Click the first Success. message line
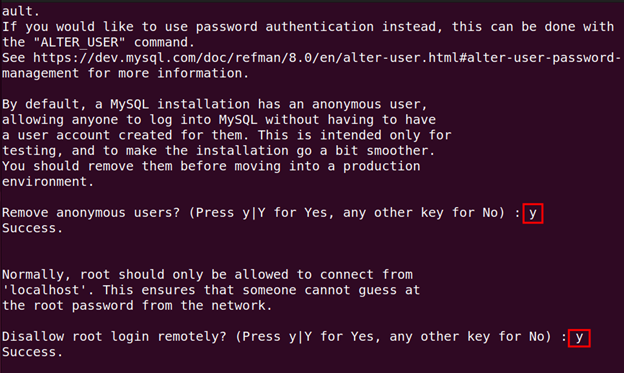 pyautogui.click(x=32, y=228)
